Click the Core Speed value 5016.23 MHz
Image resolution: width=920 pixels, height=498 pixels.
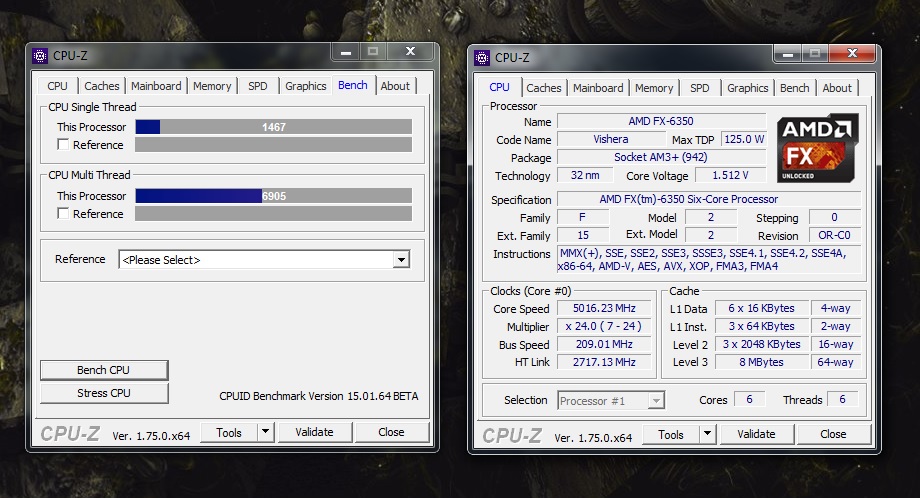(x=604, y=309)
